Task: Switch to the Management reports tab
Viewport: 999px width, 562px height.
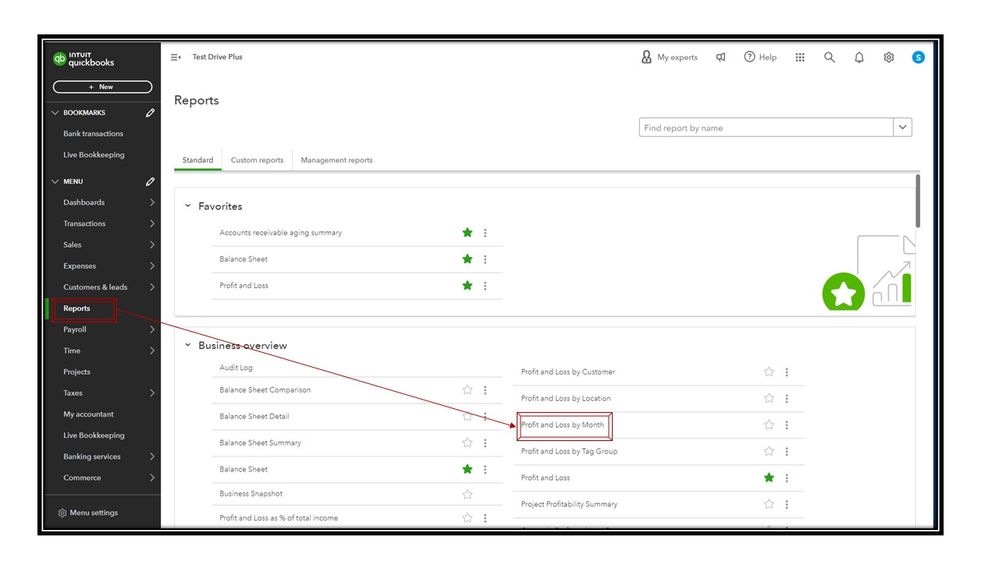Action: point(336,160)
